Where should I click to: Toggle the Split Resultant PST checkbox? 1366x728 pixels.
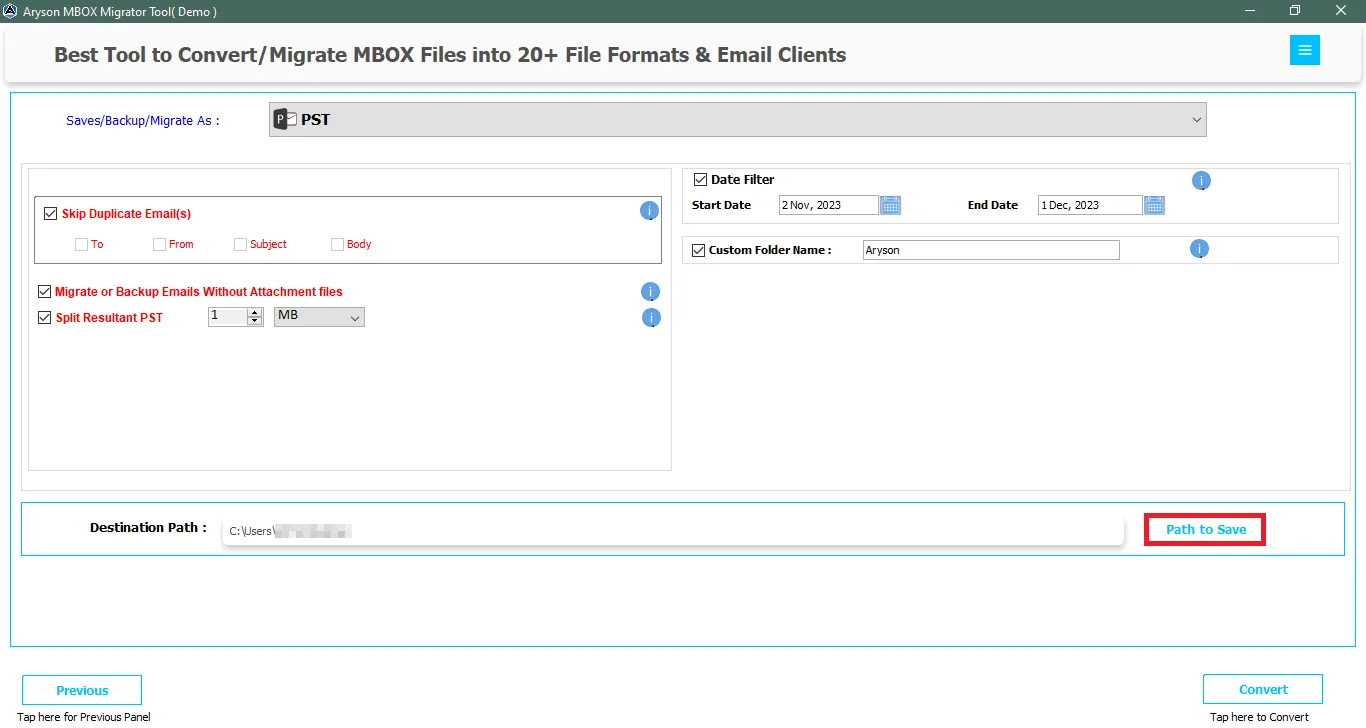pyautogui.click(x=44, y=318)
